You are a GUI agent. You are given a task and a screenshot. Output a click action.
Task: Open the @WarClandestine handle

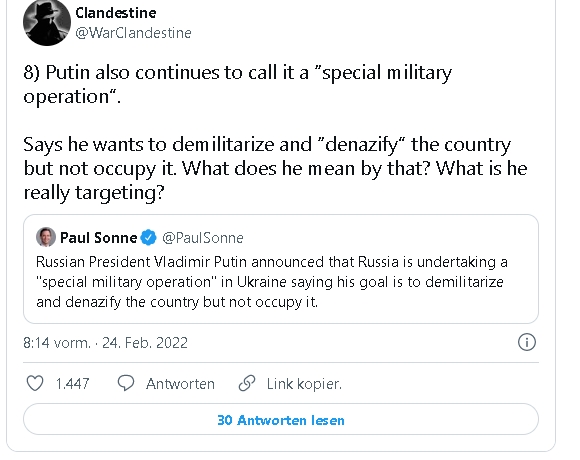[x=134, y=33]
